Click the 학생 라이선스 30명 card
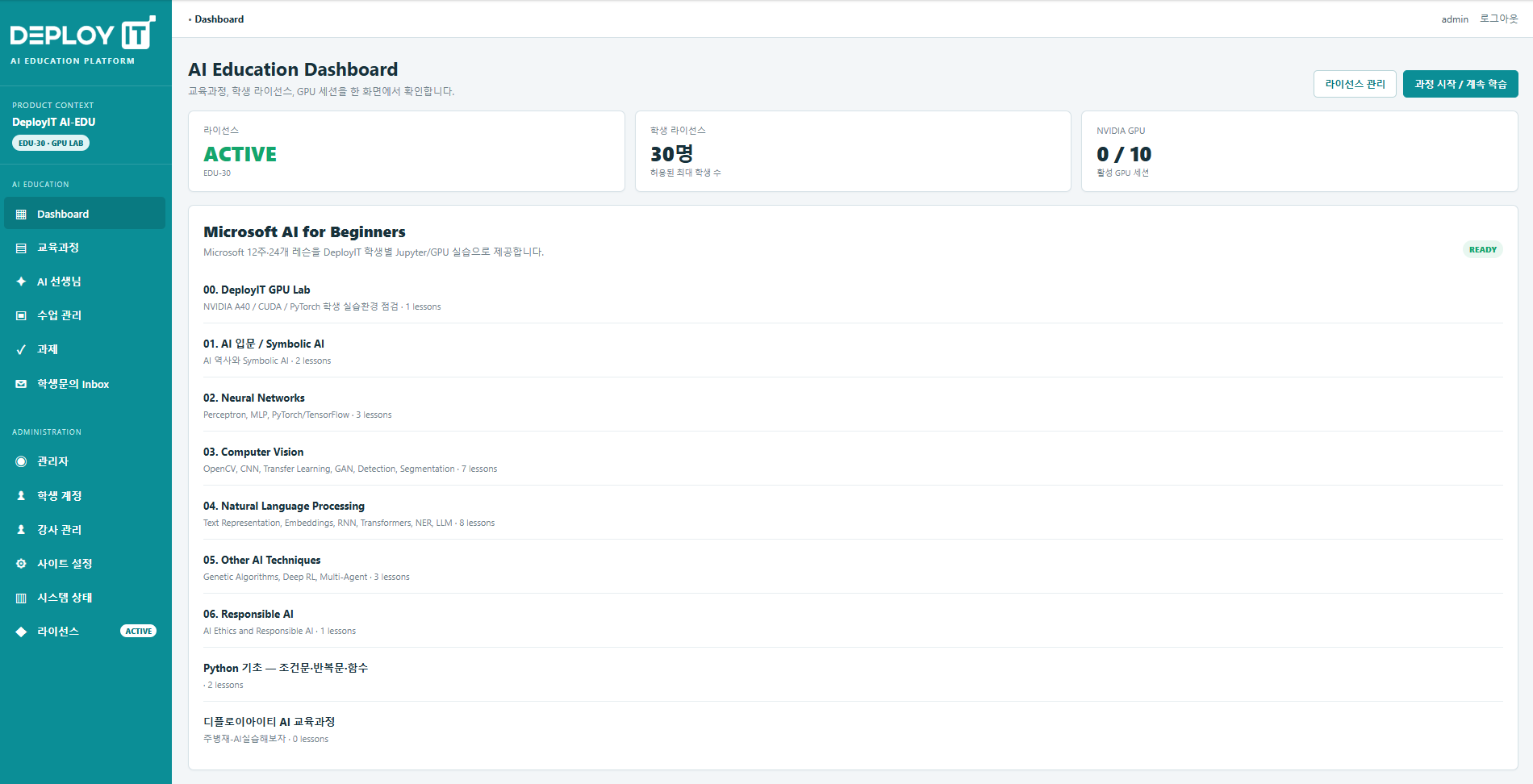 [x=853, y=152]
